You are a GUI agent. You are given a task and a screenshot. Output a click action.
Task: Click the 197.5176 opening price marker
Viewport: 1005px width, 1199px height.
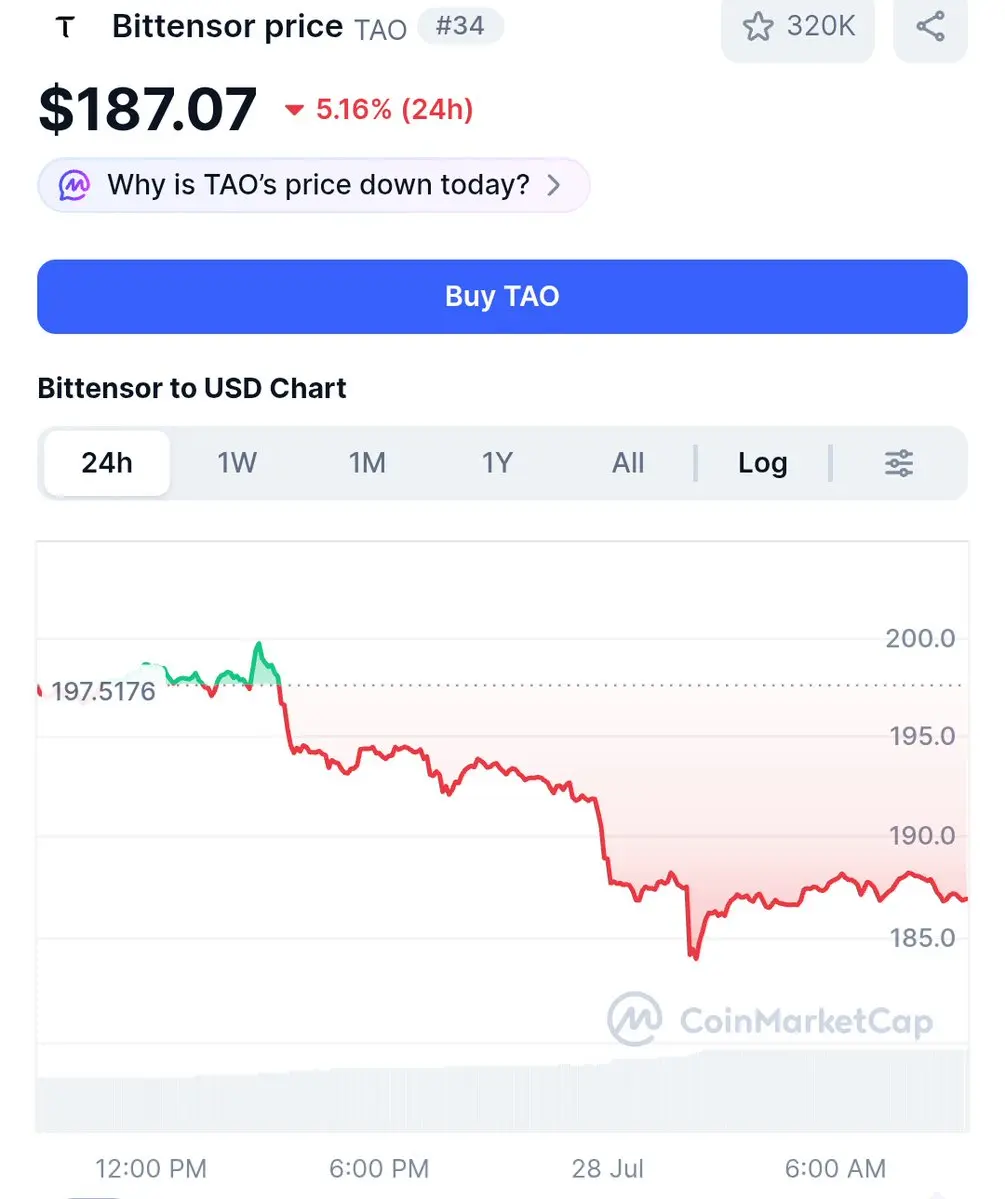pos(103,691)
